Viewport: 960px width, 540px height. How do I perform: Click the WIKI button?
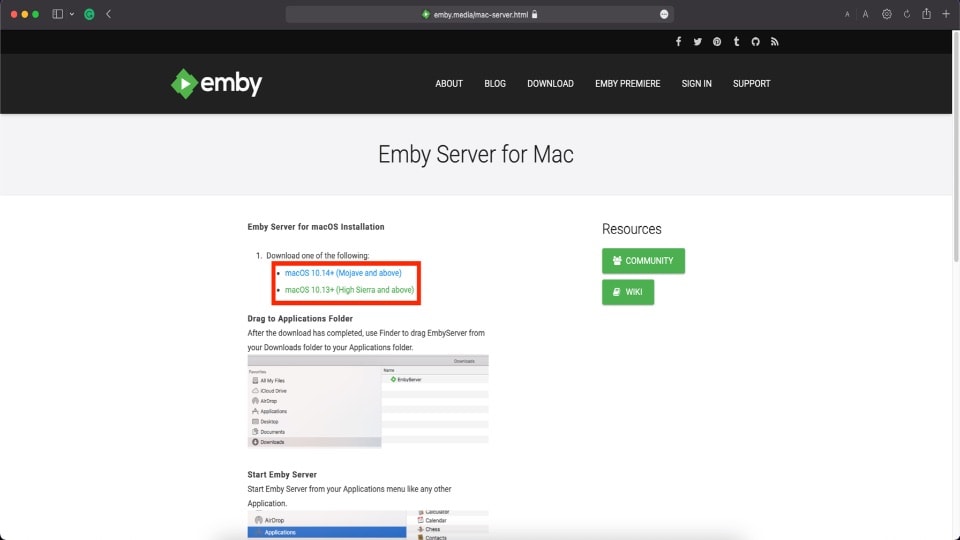628,292
